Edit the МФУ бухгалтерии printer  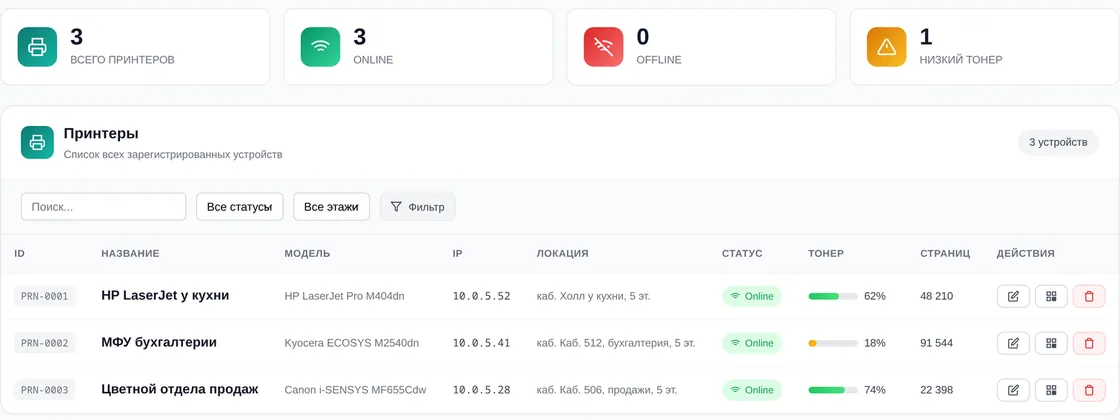pyautogui.click(x=1013, y=344)
